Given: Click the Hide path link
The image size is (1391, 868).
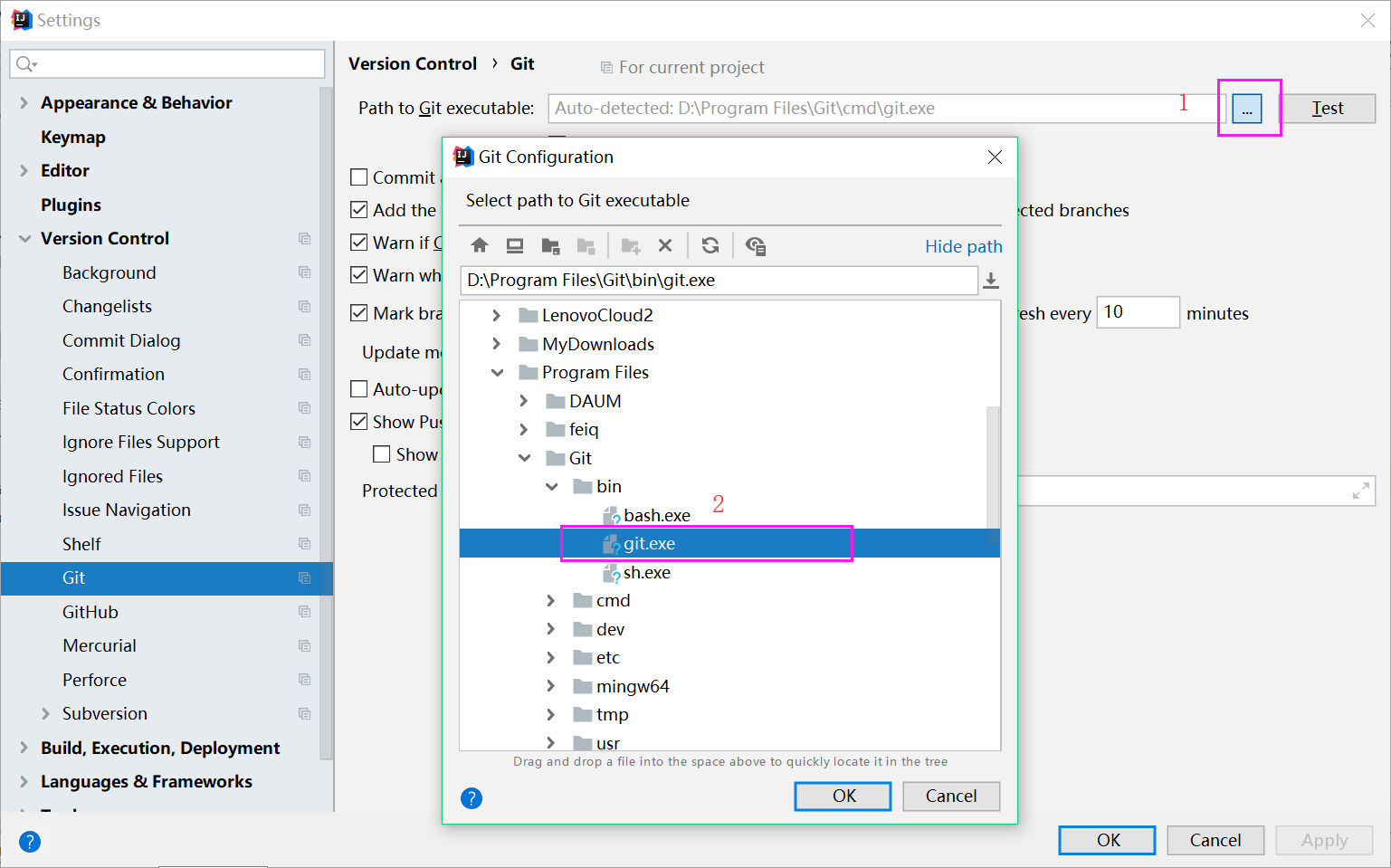Looking at the screenshot, I should click(963, 245).
